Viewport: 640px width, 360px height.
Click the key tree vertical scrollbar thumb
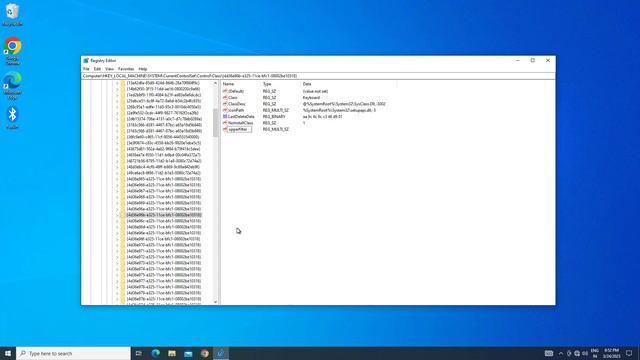pyautogui.click(x=216, y=122)
